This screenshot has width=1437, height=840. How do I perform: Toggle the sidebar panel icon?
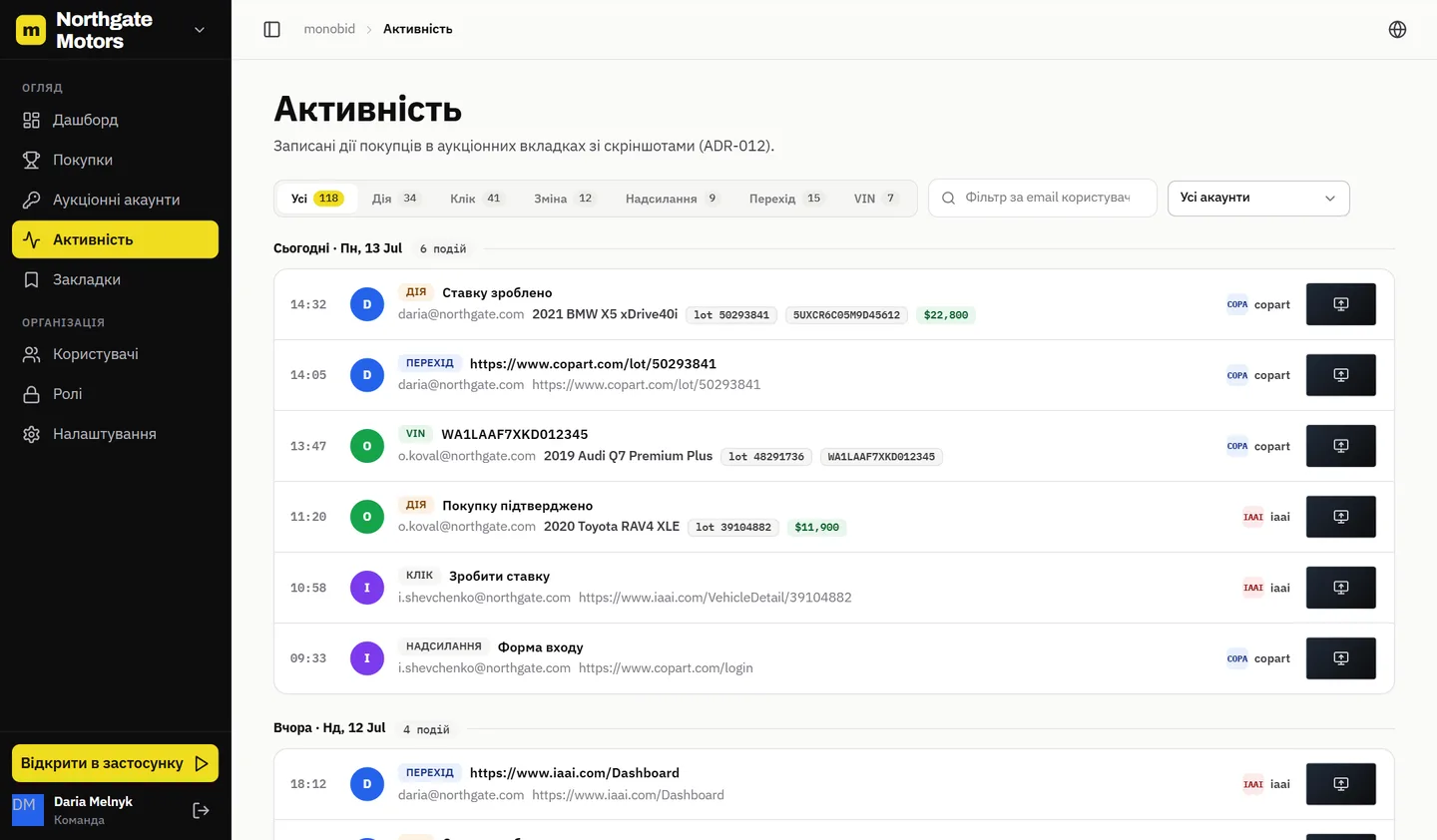(x=271, y=29)
